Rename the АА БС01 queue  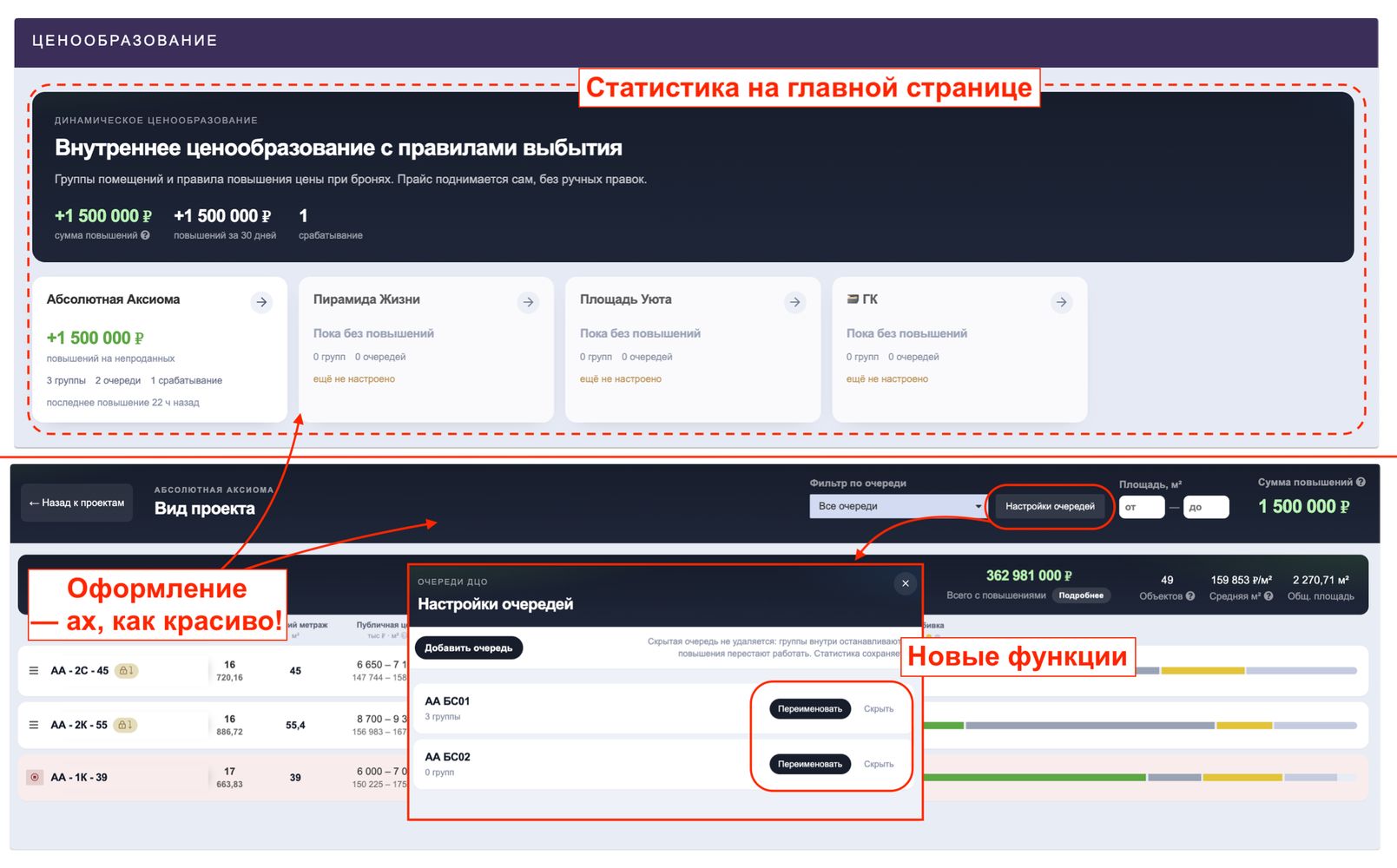point(810,709)
